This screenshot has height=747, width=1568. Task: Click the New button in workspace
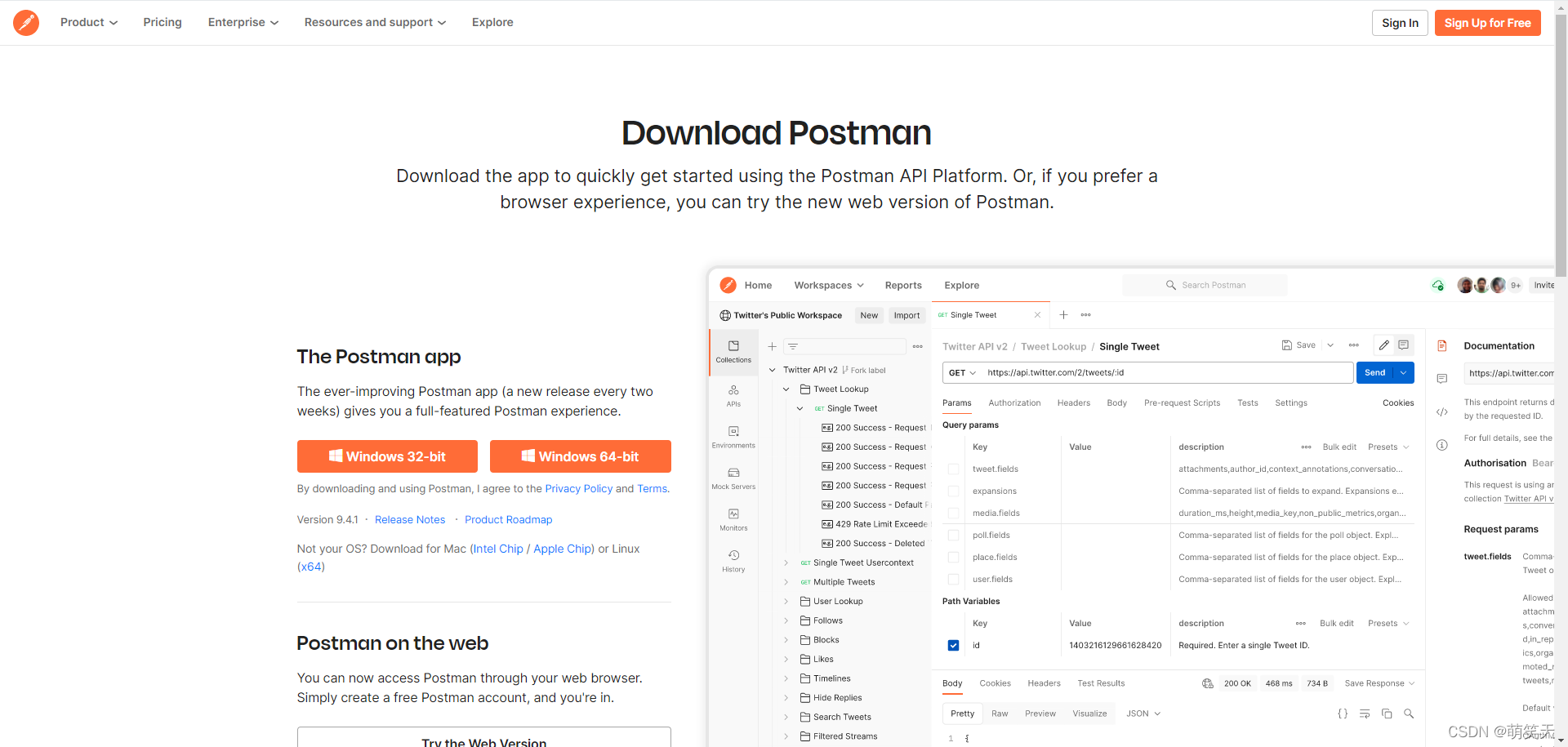point(869,315)
